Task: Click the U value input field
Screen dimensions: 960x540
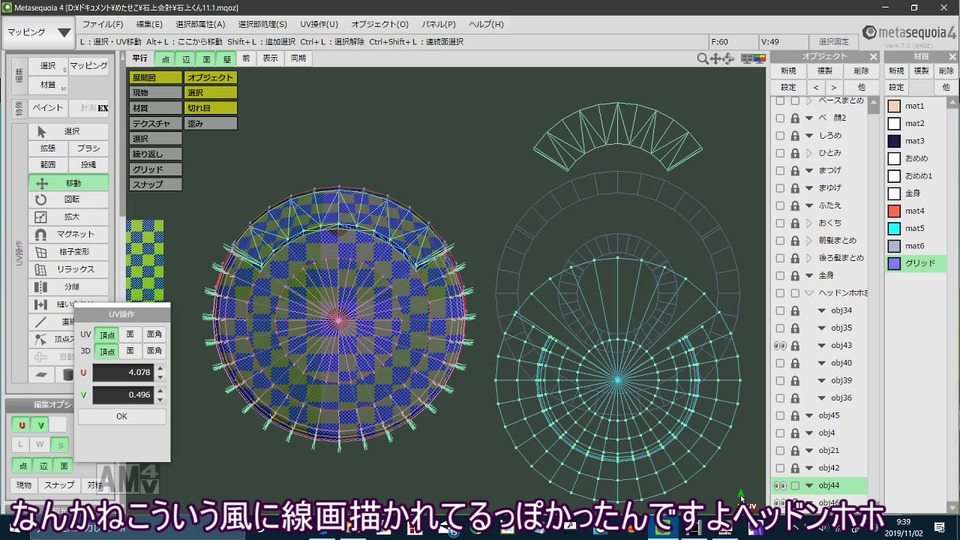Action: pos(124,372)
